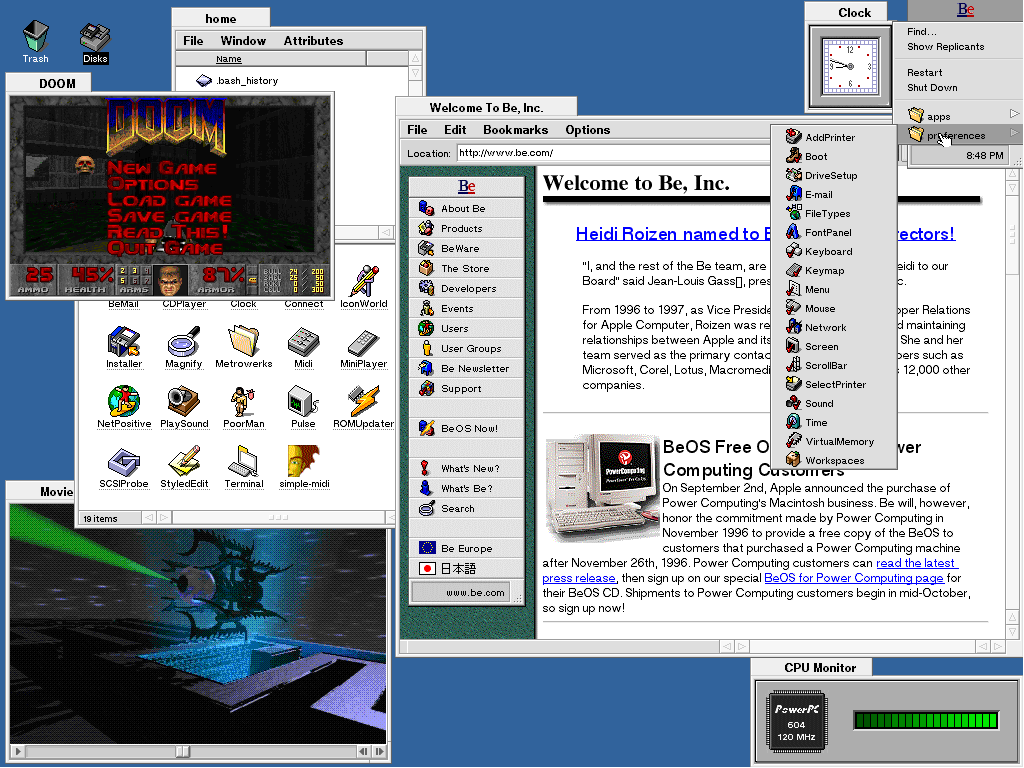Open Japanese language sidebar link

click(467, 568)
